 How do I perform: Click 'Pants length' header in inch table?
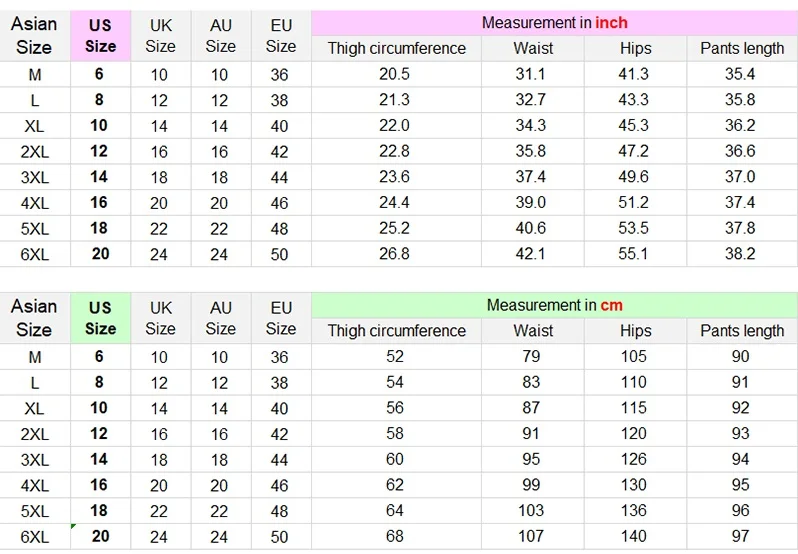(x=741, y=48)
